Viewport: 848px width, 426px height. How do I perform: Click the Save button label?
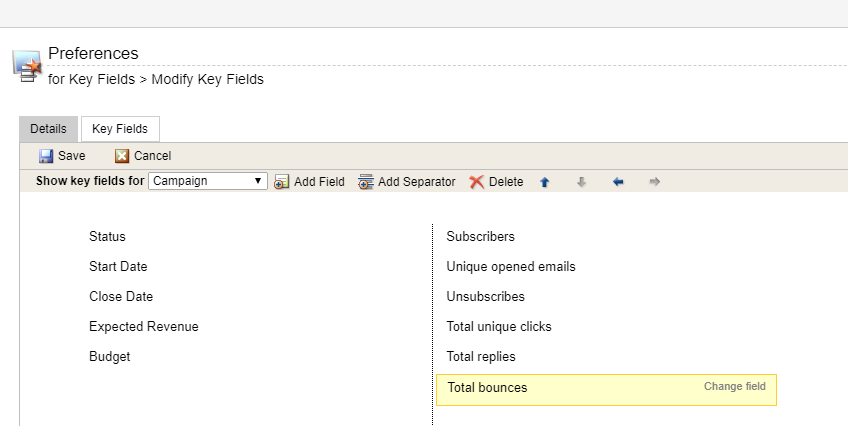coord(71,156)
